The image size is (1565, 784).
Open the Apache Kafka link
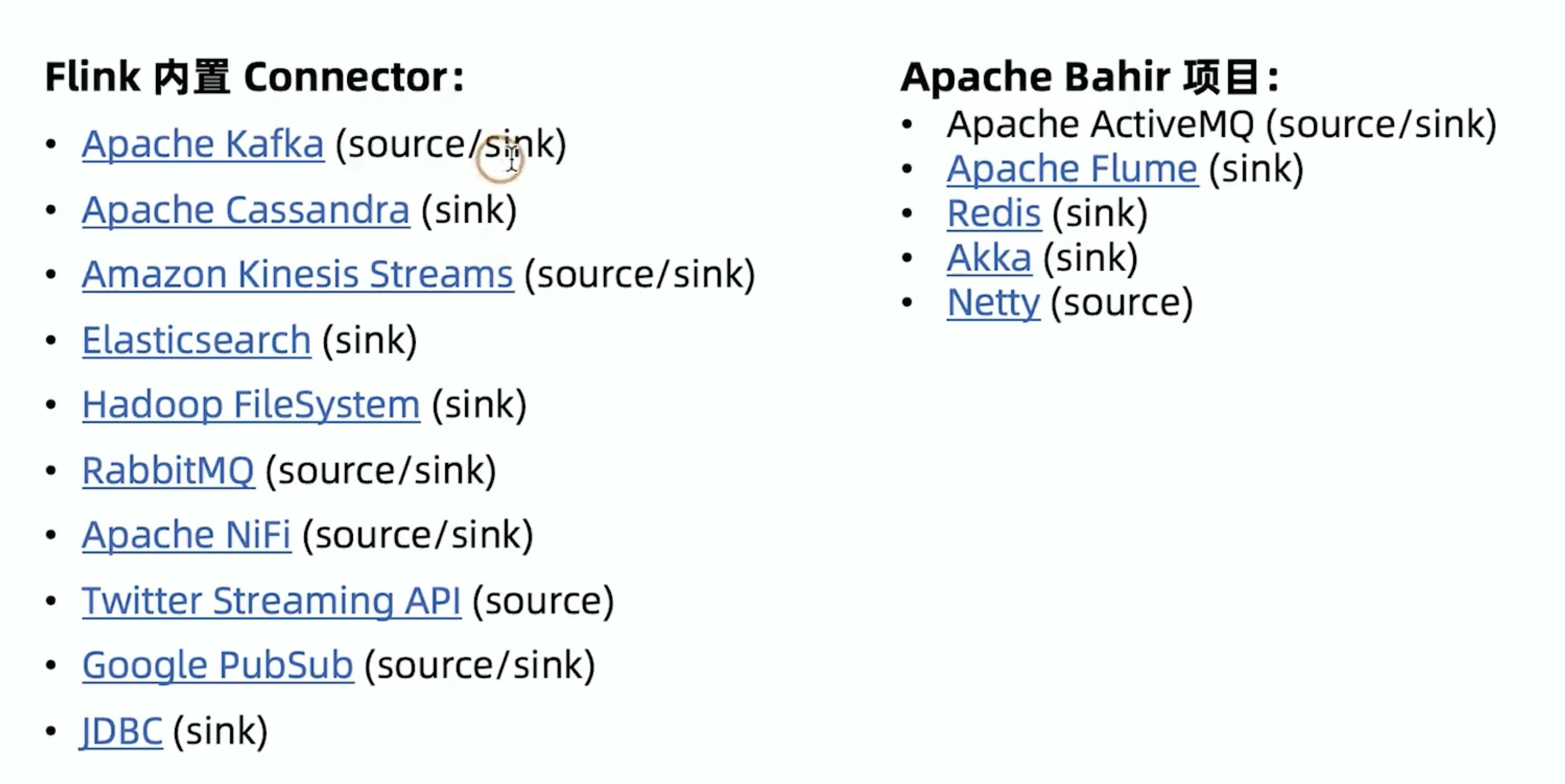[x=203, y=144]
